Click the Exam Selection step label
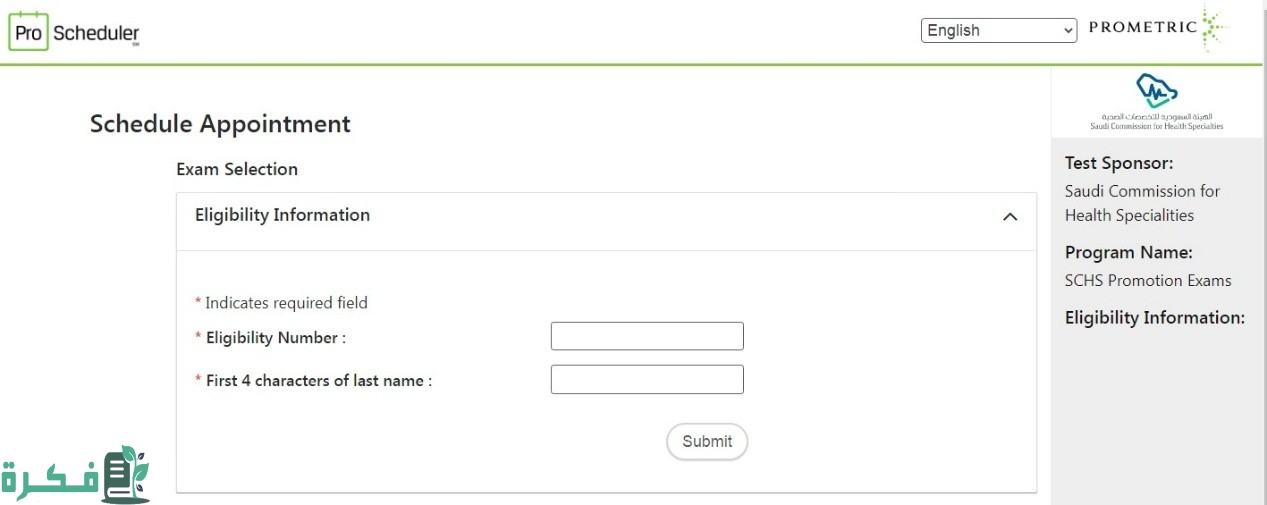This screenshot has height=505, width=1267. tap(237, 169)
